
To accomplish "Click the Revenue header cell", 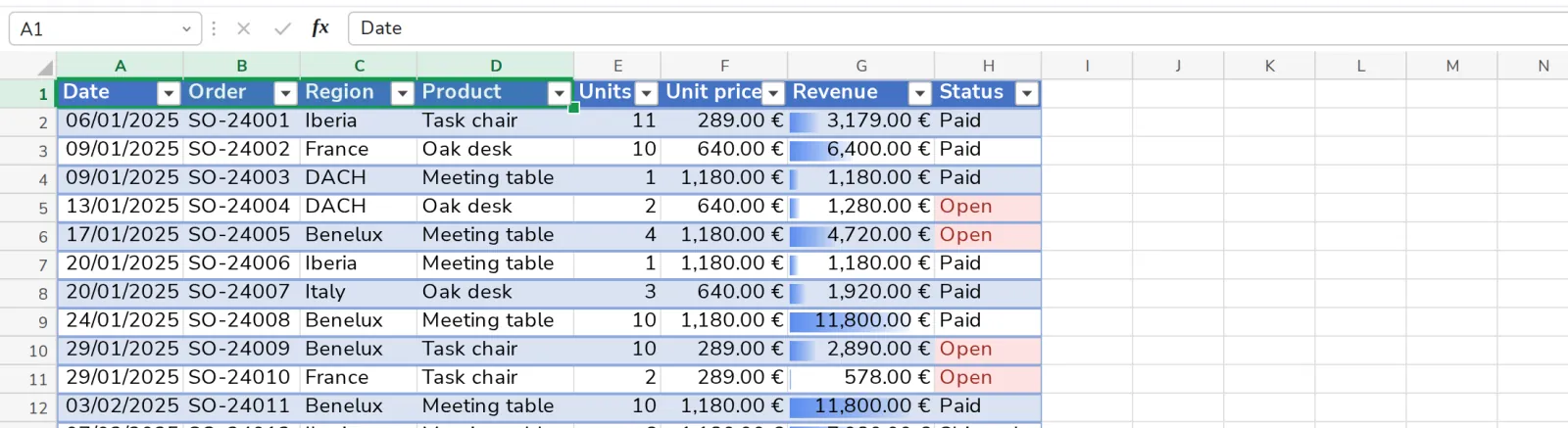I will coord(849,92).
